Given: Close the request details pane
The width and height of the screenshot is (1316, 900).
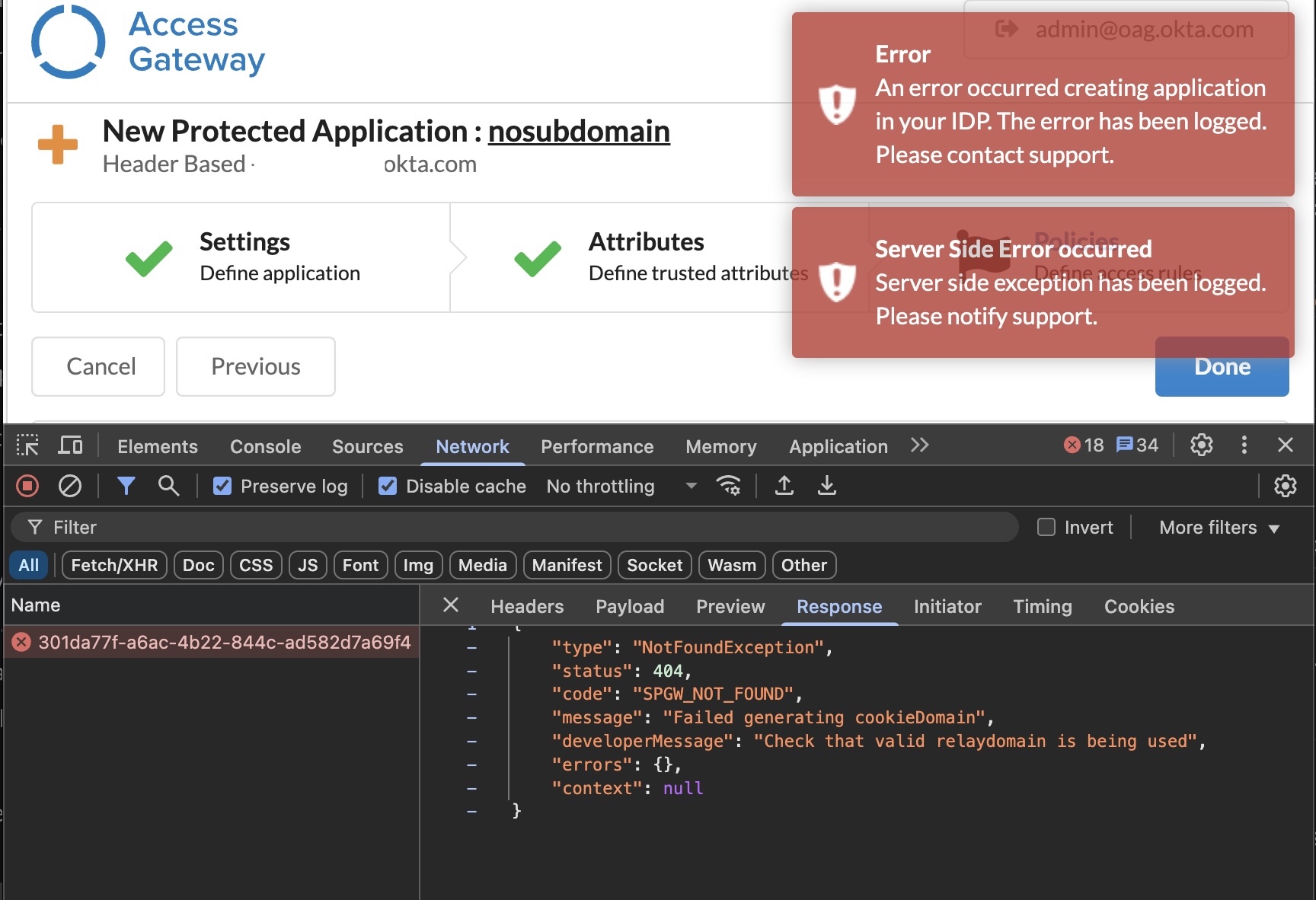Looking at the screenshot, I should (451, 605).
